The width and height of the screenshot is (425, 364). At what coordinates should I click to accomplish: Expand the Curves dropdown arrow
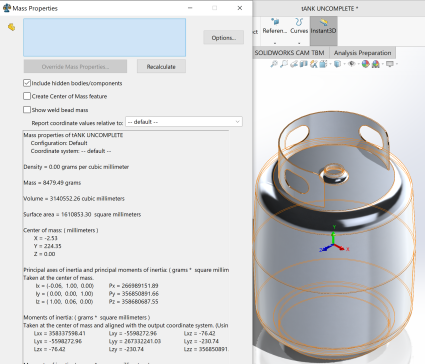[299, 43]
